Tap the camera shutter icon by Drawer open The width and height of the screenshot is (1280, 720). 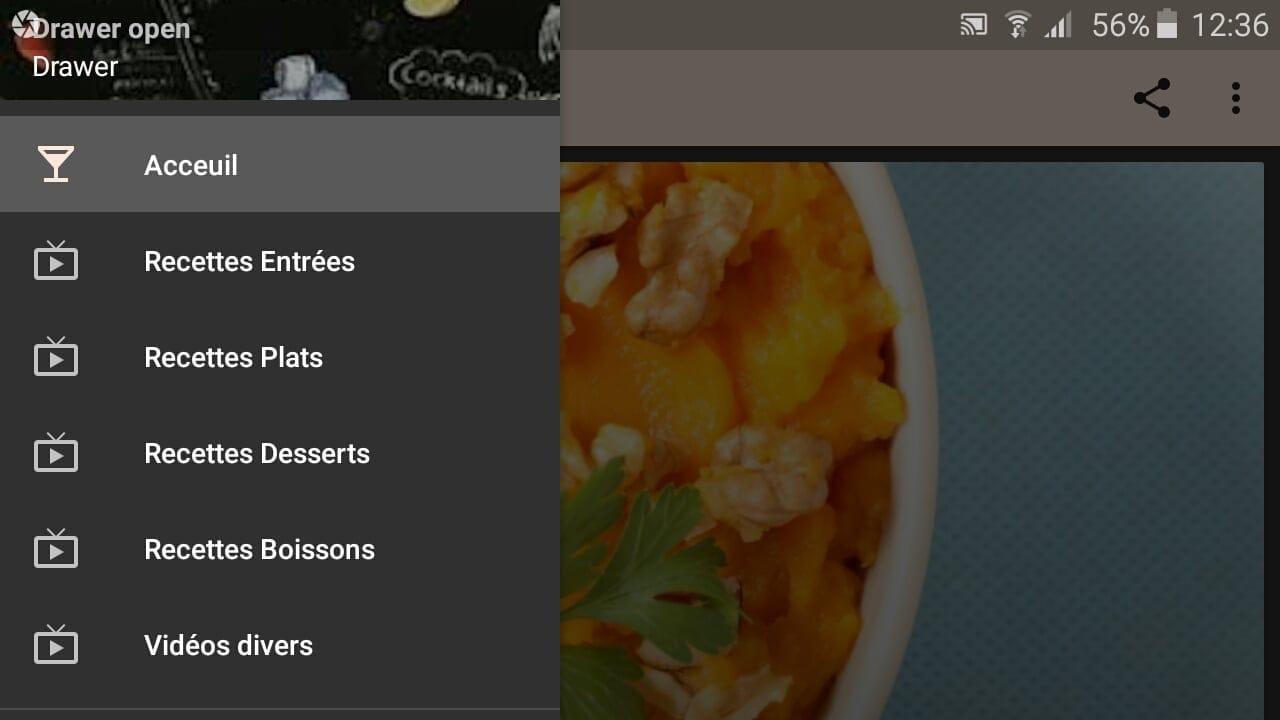point(24,23)
